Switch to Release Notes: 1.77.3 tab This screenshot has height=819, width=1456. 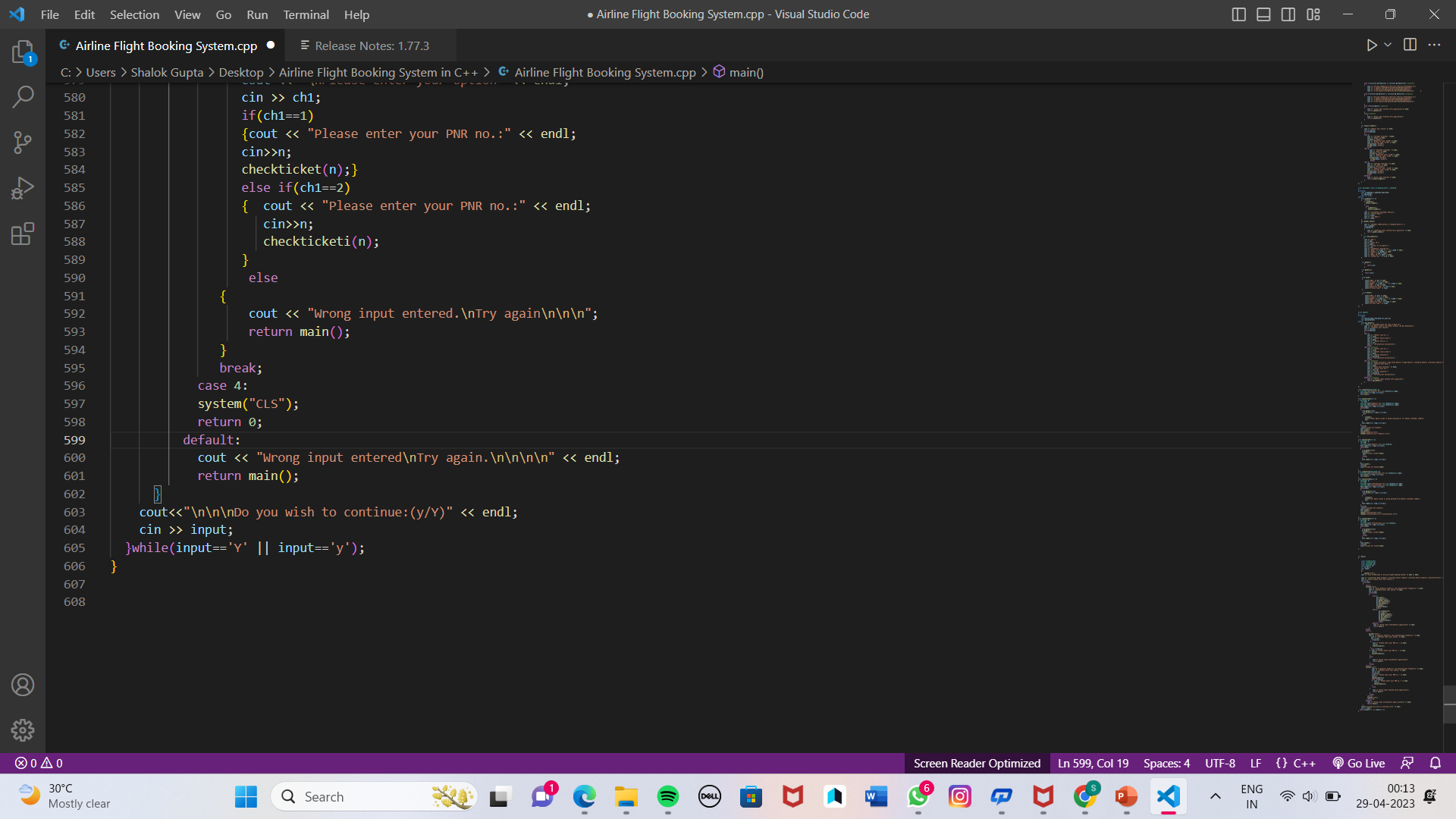pos(372,45)
